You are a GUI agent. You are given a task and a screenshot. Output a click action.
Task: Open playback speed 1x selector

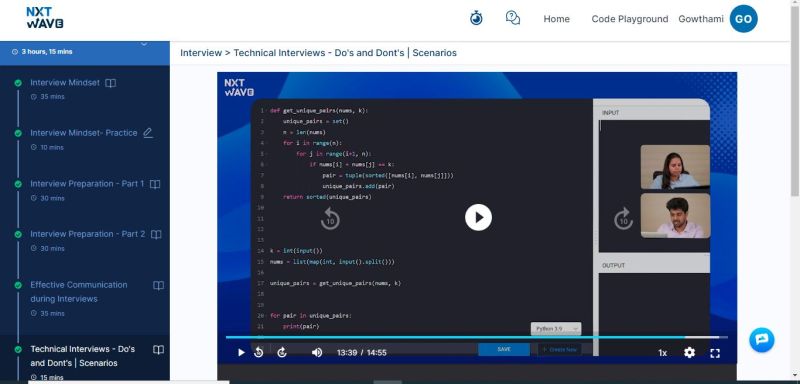[662, 353]
